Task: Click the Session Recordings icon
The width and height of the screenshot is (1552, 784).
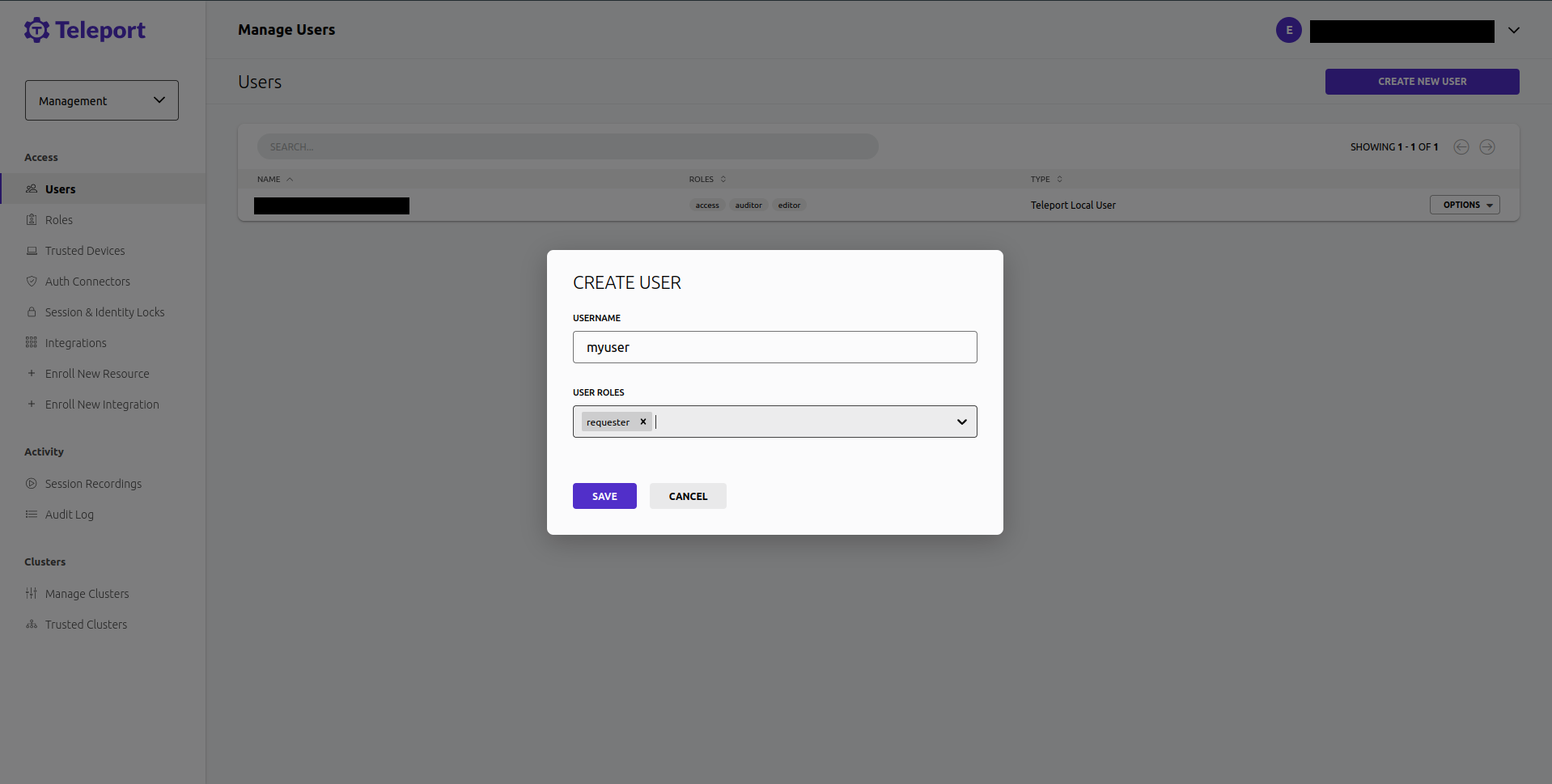Action: pos(32,483)
